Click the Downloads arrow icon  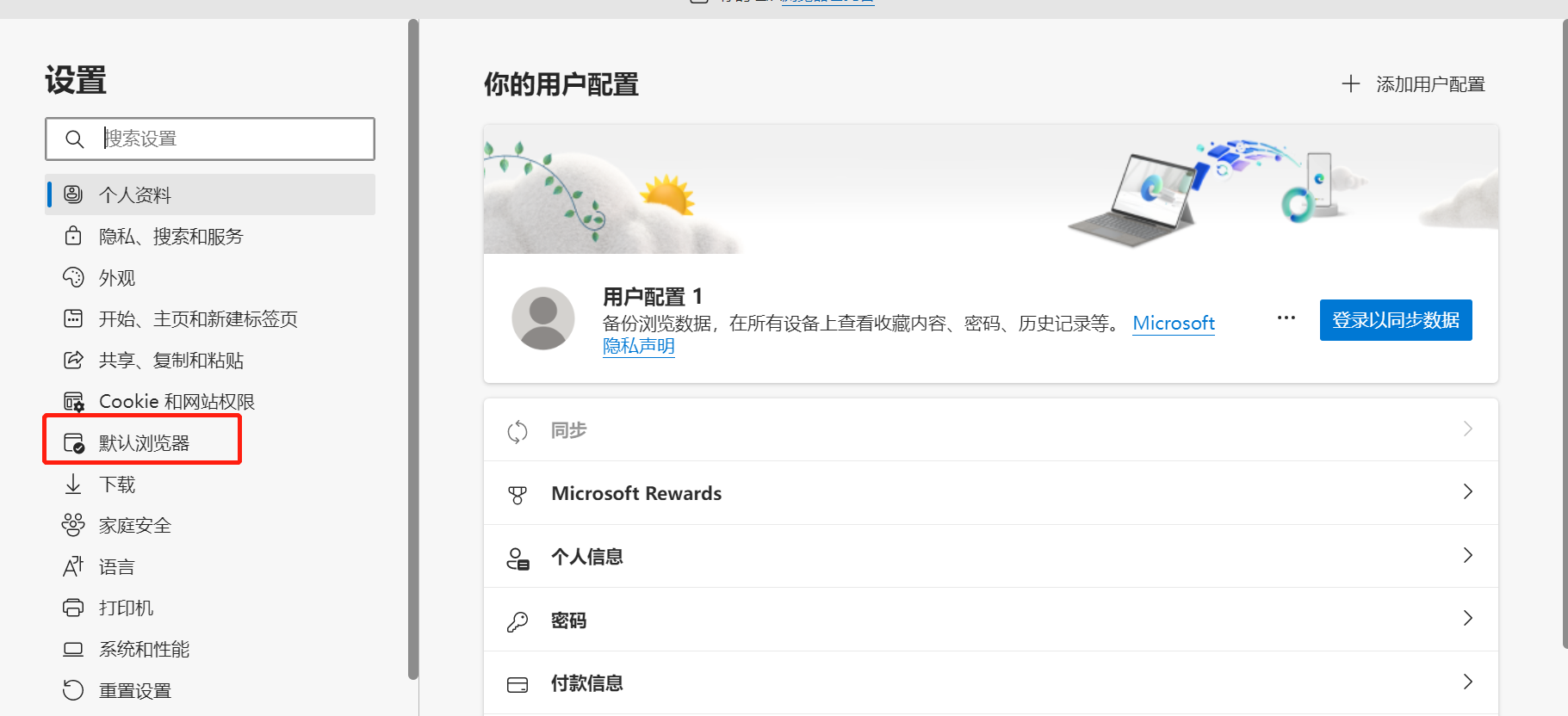point(73,484)
